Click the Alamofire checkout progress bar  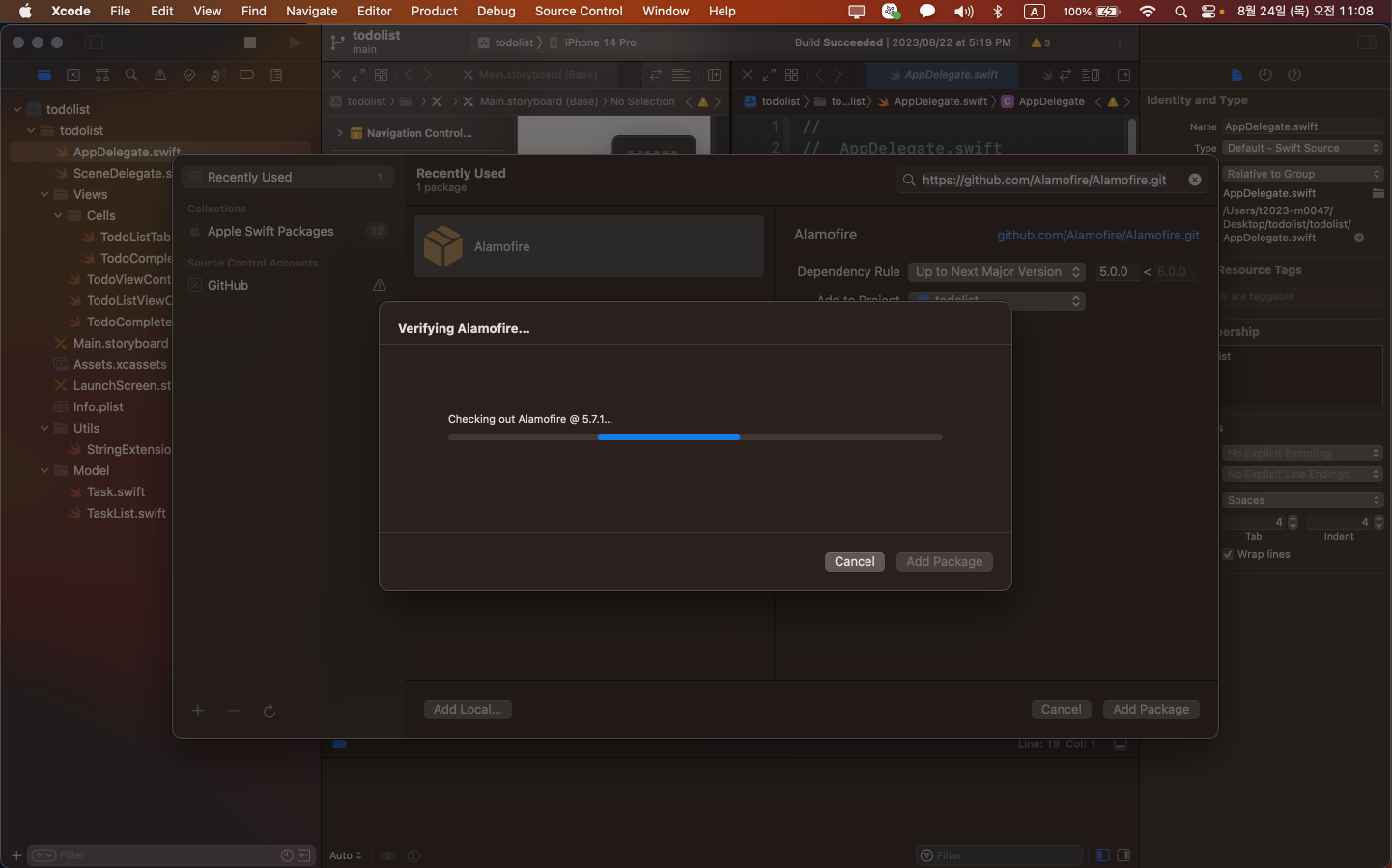[x=695, y=437]
